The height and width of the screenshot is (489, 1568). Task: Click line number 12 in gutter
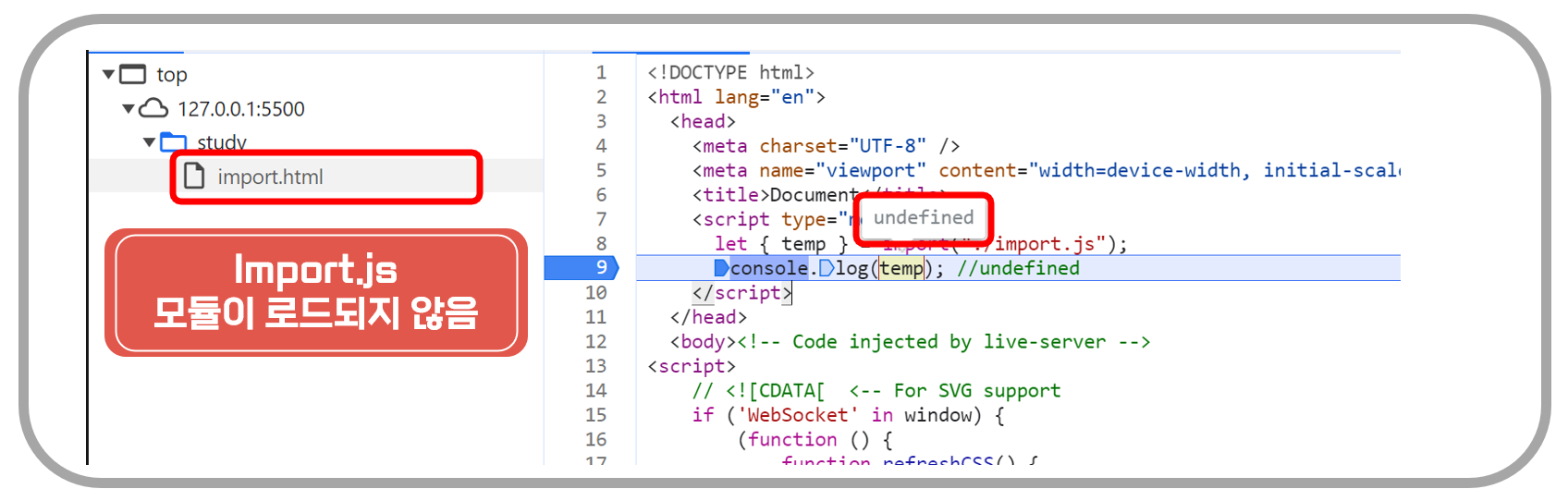tap(596, 341)
